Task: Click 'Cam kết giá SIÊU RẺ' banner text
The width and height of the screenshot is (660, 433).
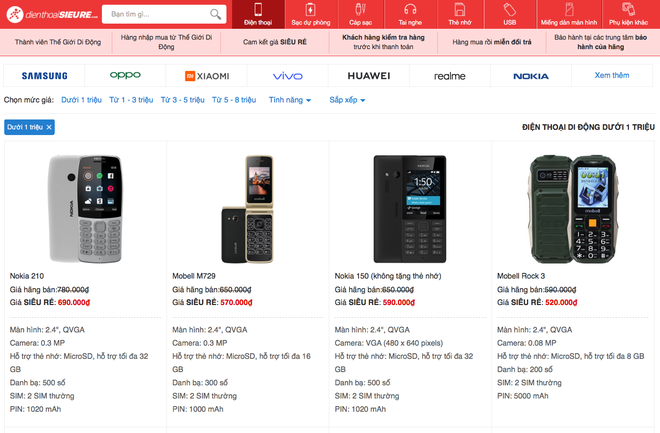Action: pos(275,42)
